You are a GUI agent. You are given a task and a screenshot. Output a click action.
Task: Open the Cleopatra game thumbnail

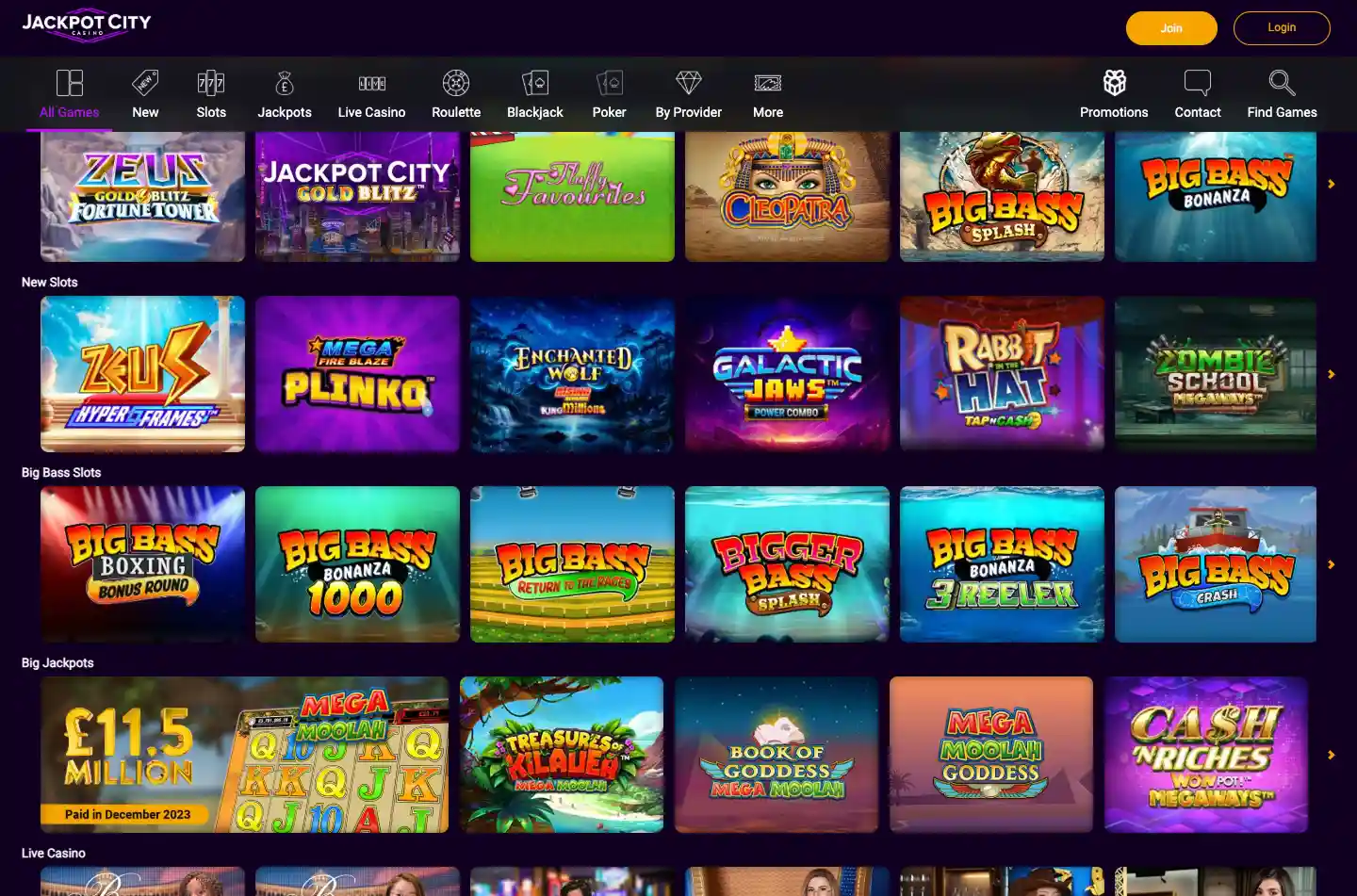coord(787,196)
